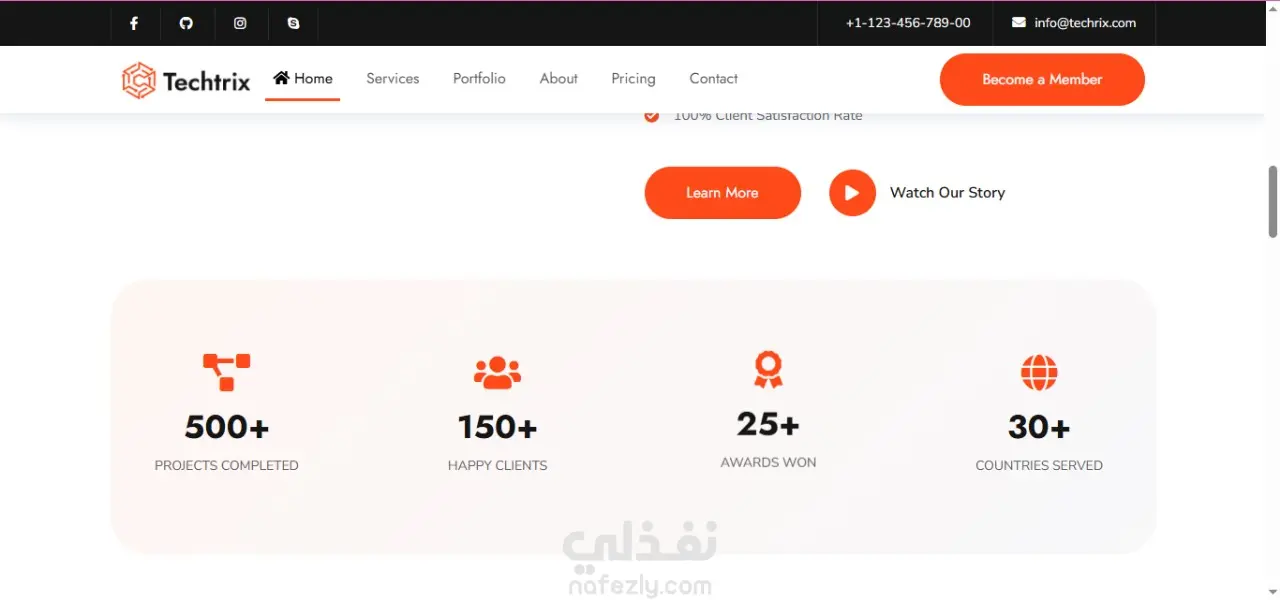Click the Learn More button
The width and height of the screenshot is (1280, 600).
722,192
